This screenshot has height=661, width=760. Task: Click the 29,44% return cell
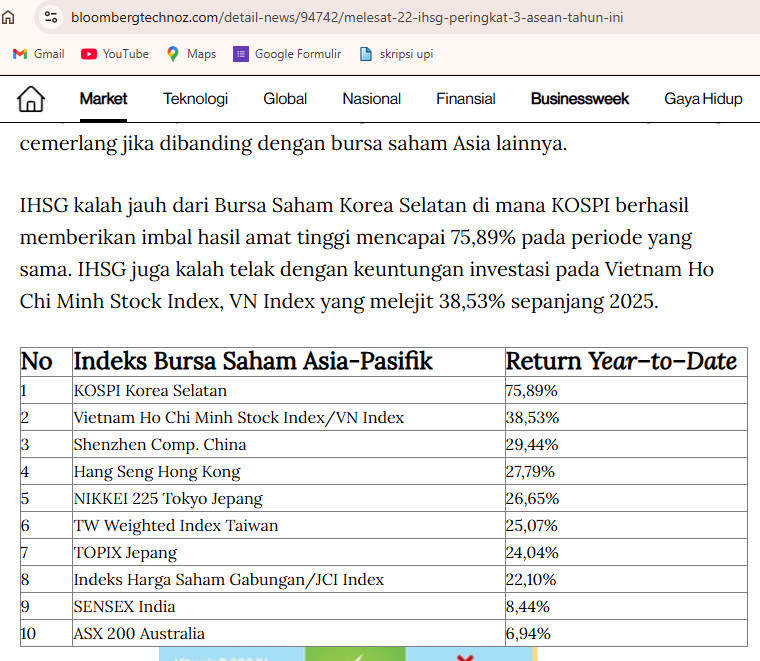pyautogui.click(x=626, y=444)
